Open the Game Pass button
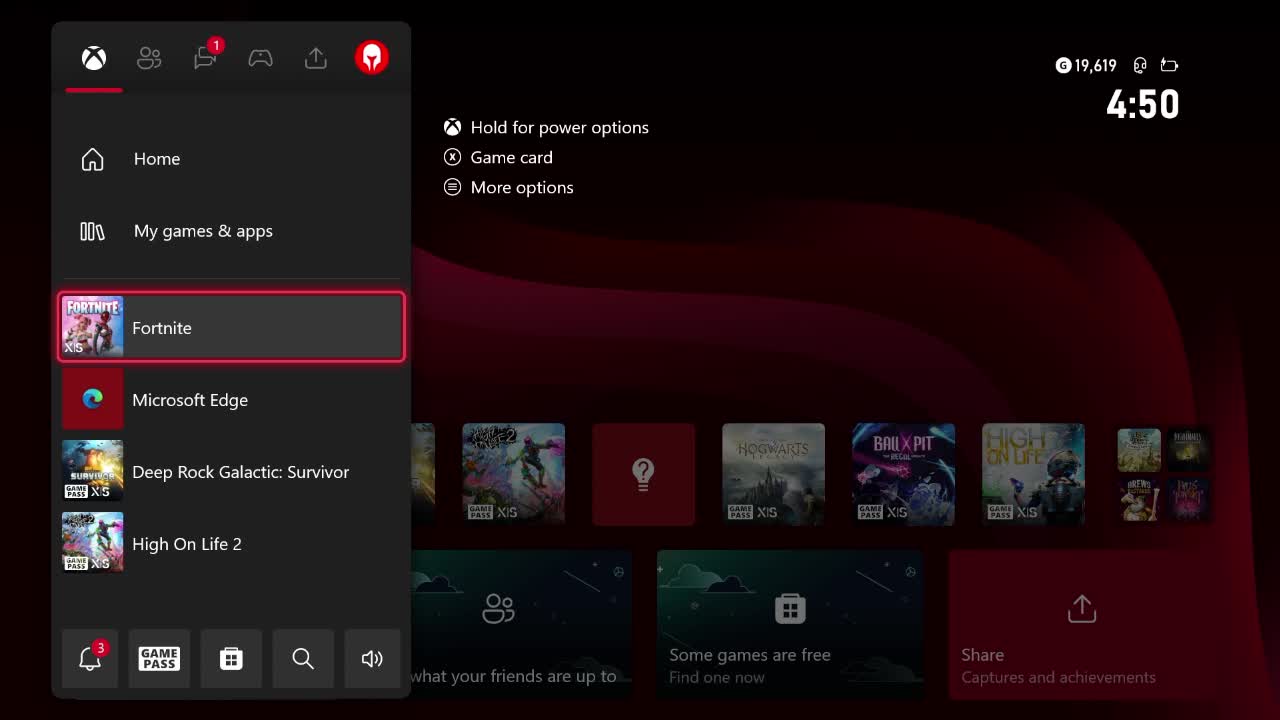1280x720 pixels. click(159, 658)
